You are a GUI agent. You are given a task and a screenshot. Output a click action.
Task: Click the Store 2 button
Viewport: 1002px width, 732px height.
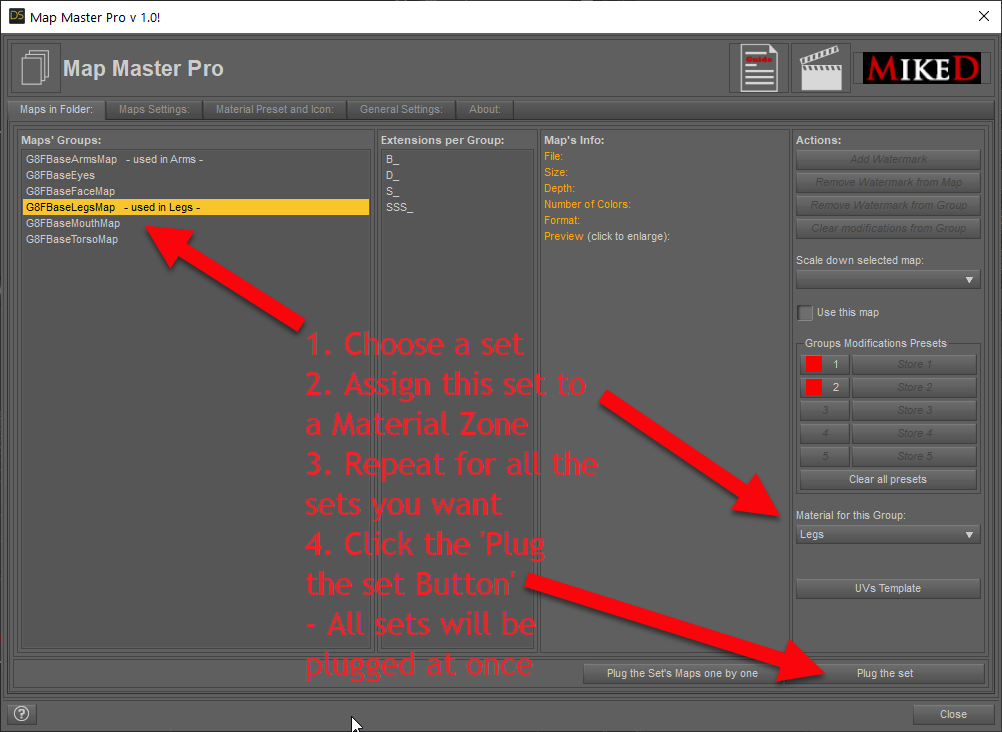(x=914, y=387)
